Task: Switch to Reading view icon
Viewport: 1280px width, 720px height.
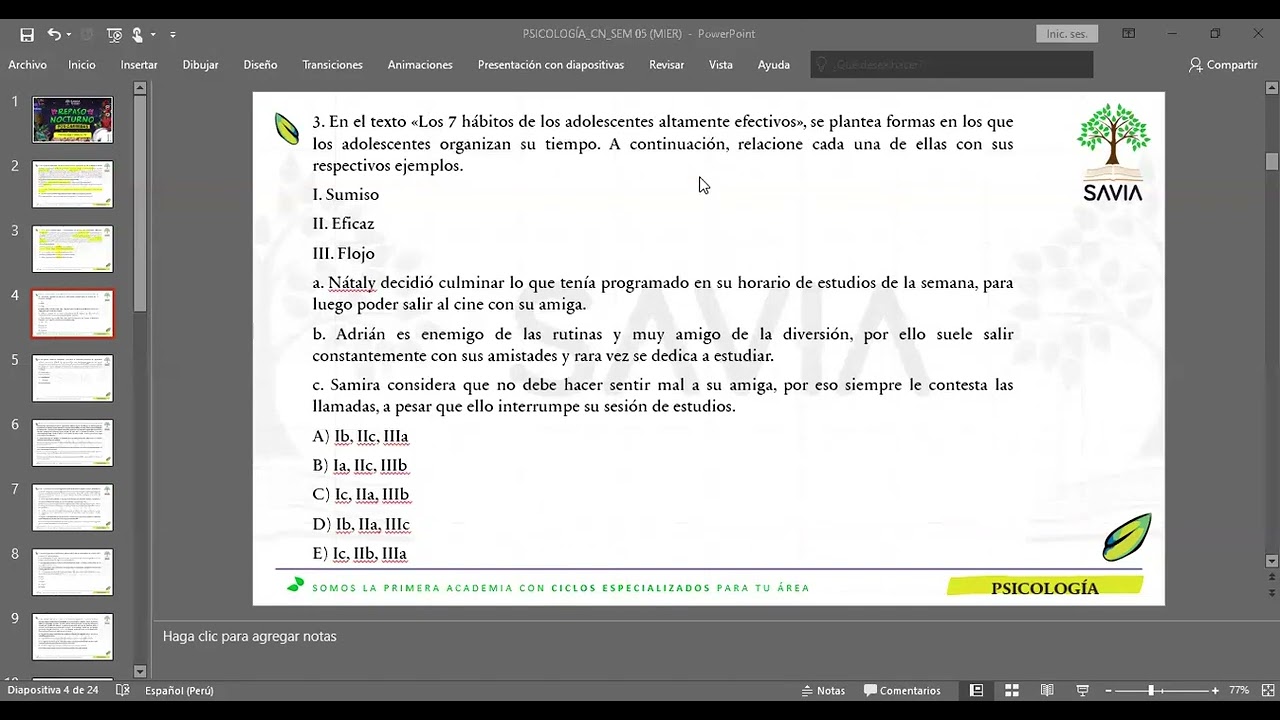Action: click(x=1047, y=690)
